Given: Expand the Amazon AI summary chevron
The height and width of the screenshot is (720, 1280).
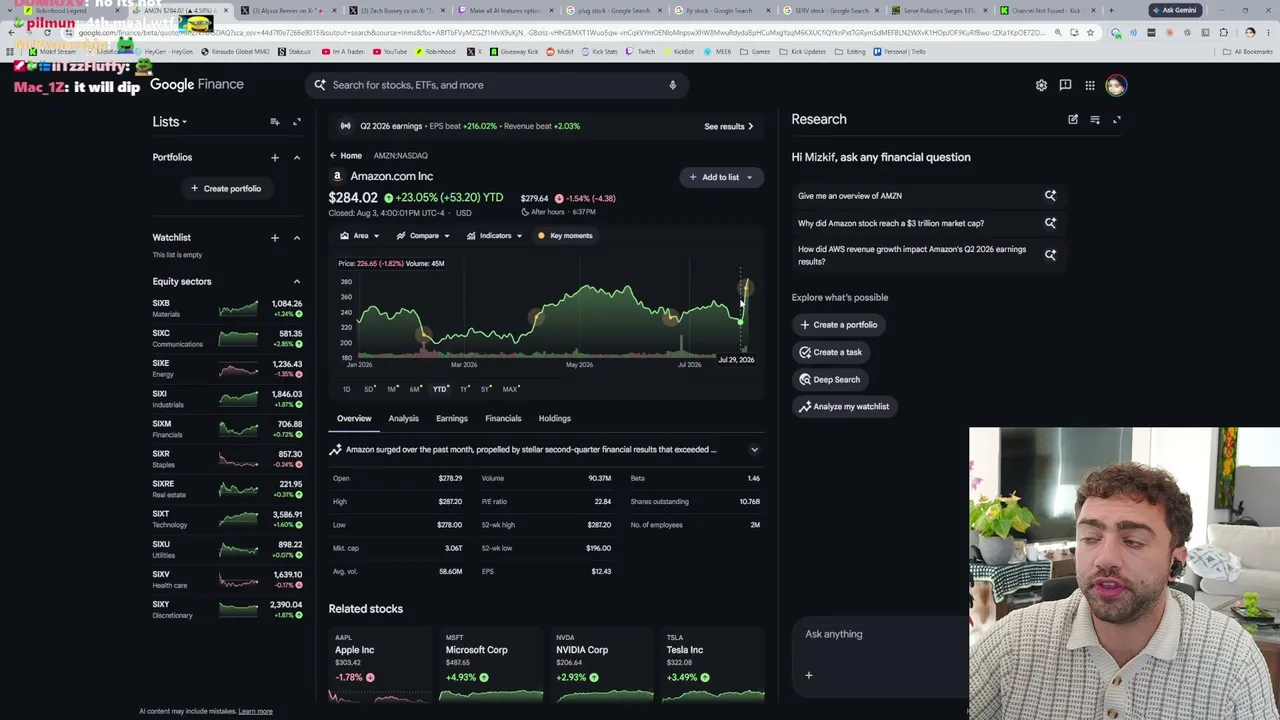Looking at the screenshot, I should pos(754,450).
